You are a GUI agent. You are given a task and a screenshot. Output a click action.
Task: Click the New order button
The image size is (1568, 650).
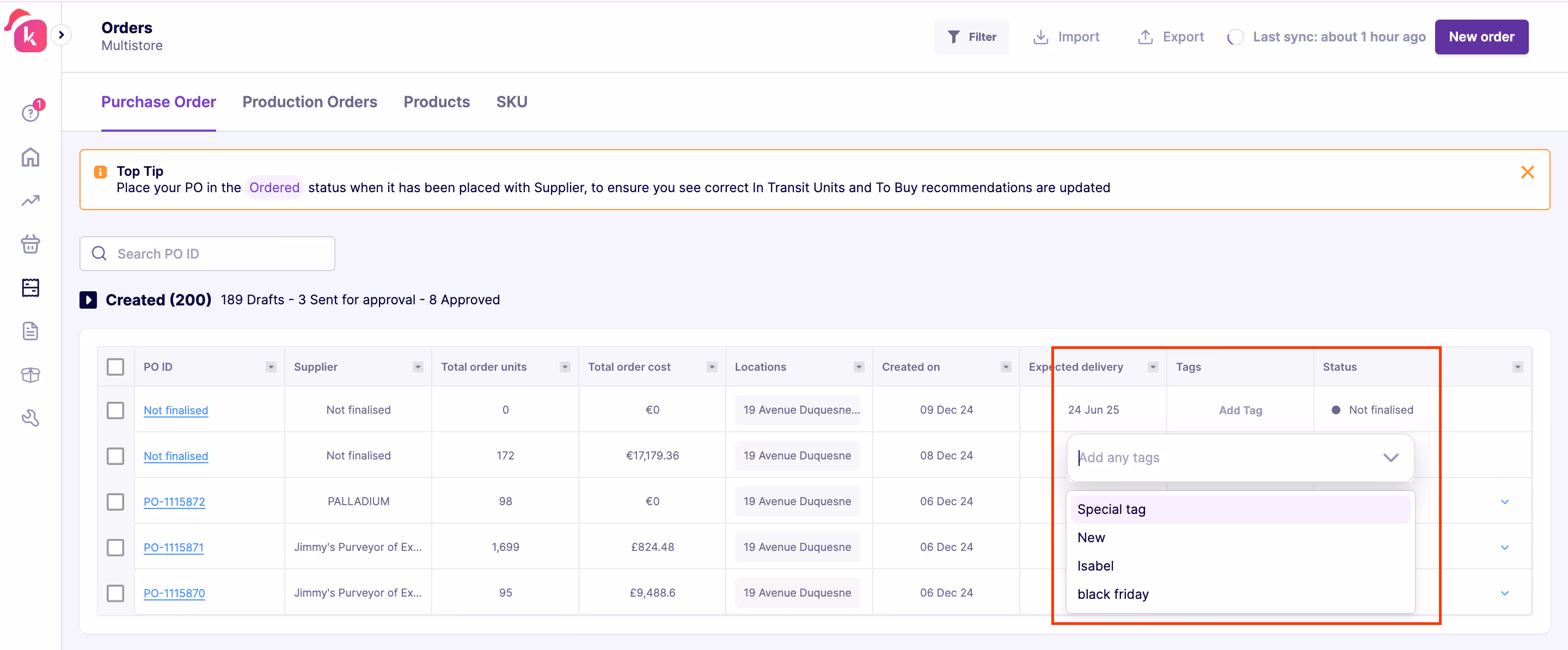pyautogui.click(x=1481, y=36)
